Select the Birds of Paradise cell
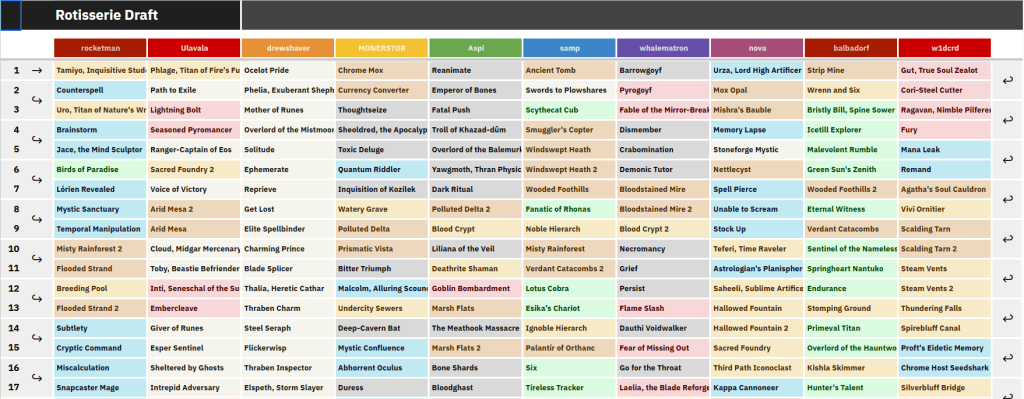 [101, 170]
